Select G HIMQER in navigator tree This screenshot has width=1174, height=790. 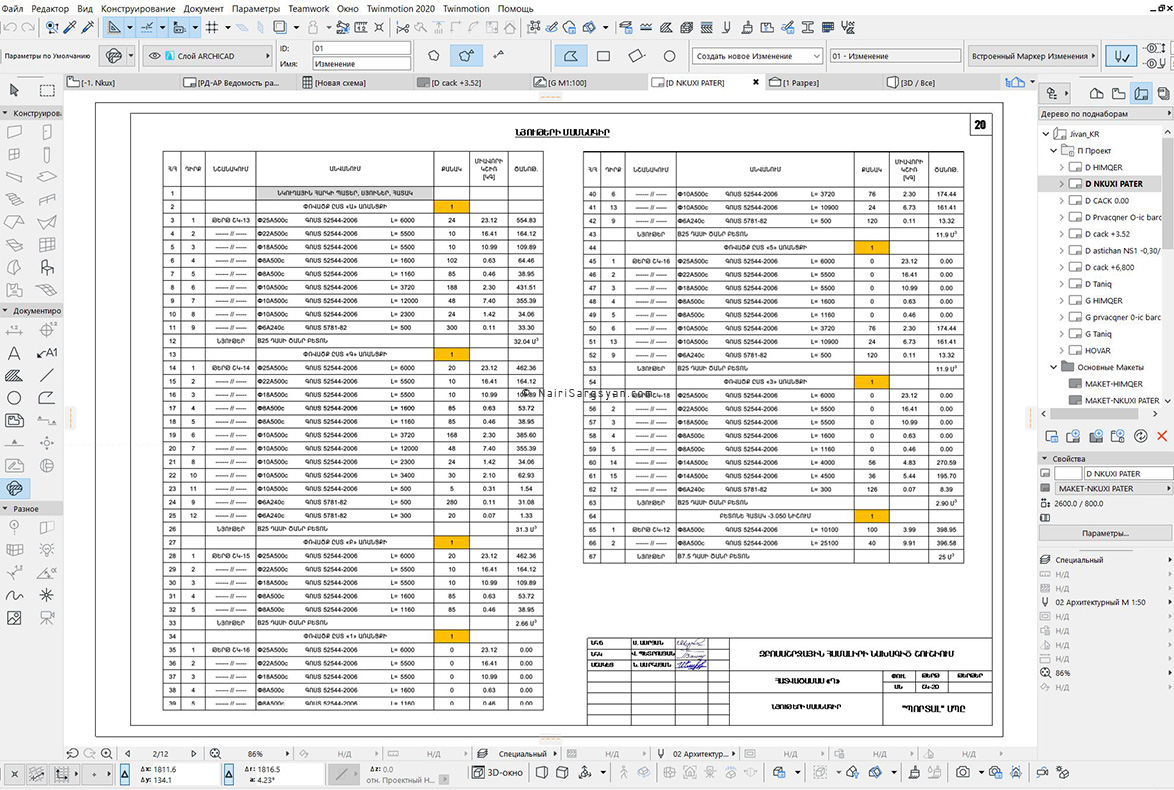pos(1104,300)
